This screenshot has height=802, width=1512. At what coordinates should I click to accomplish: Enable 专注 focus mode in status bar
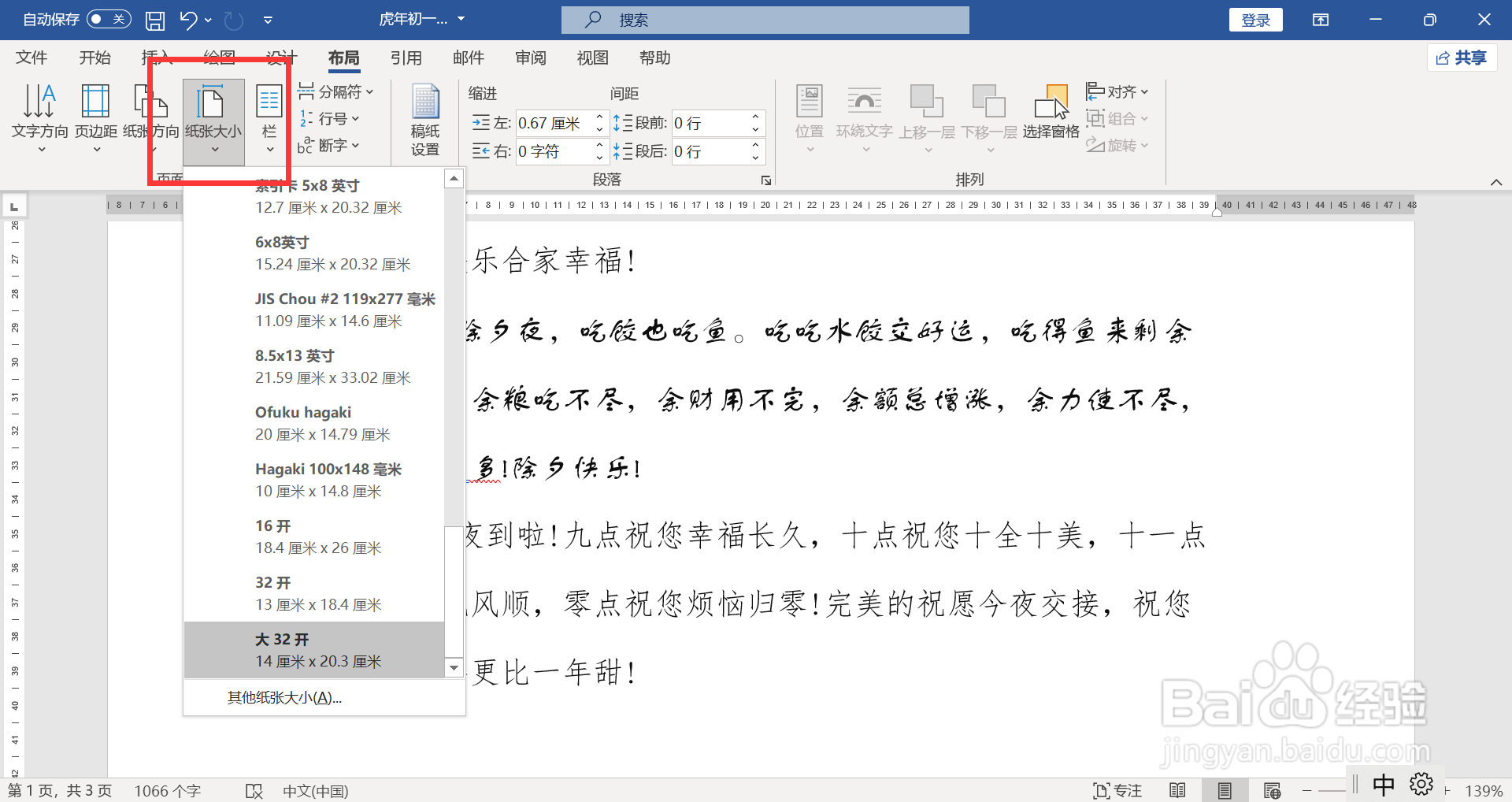tap(1119, 790)
